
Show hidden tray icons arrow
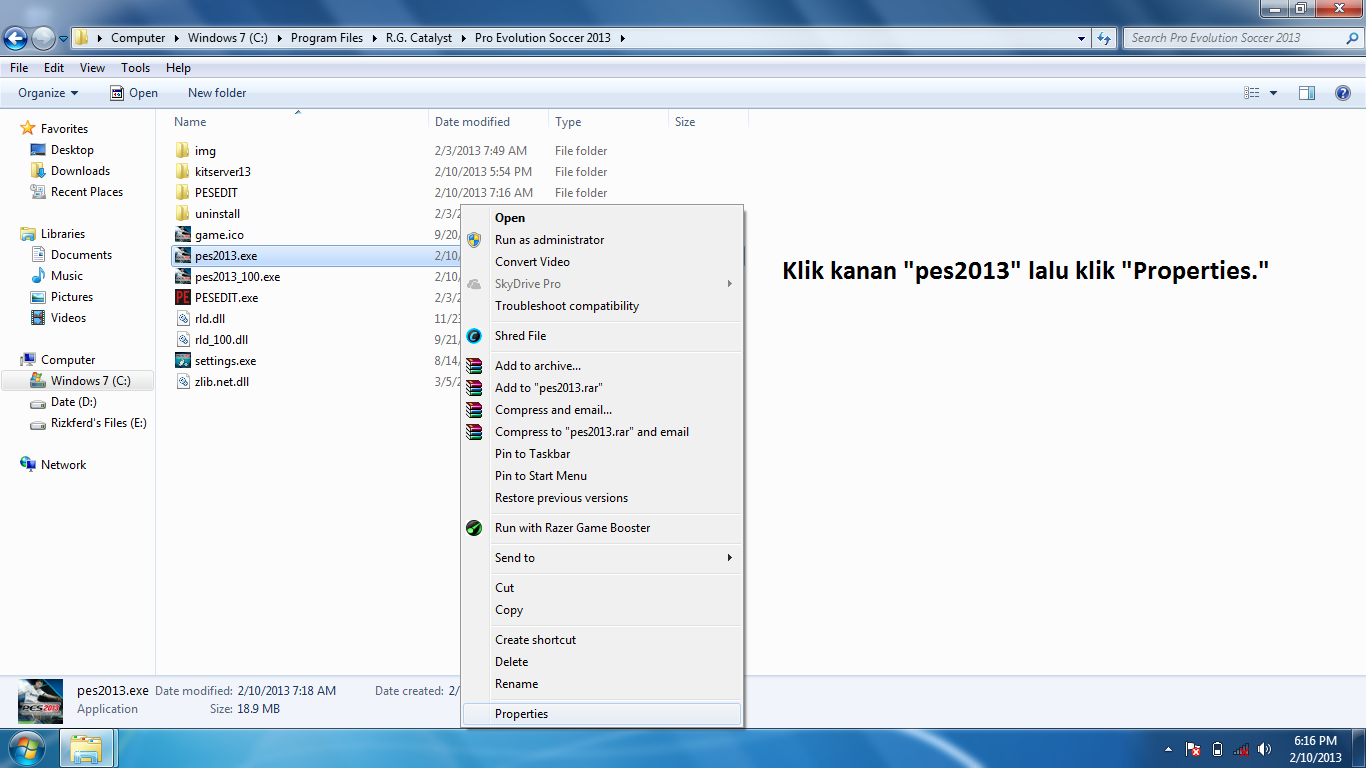1169,749
